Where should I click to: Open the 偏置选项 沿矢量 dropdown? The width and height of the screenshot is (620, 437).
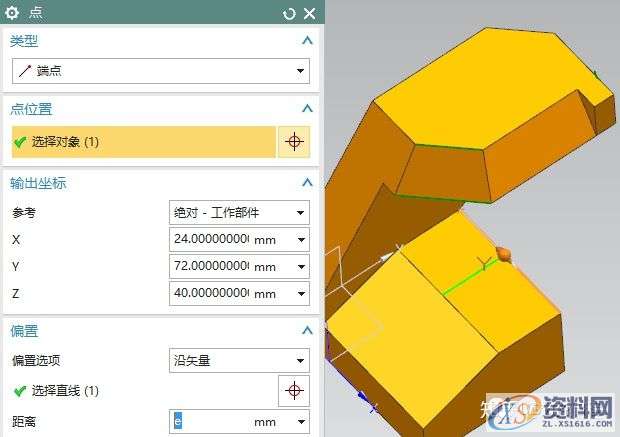click(x=239, y=360)
